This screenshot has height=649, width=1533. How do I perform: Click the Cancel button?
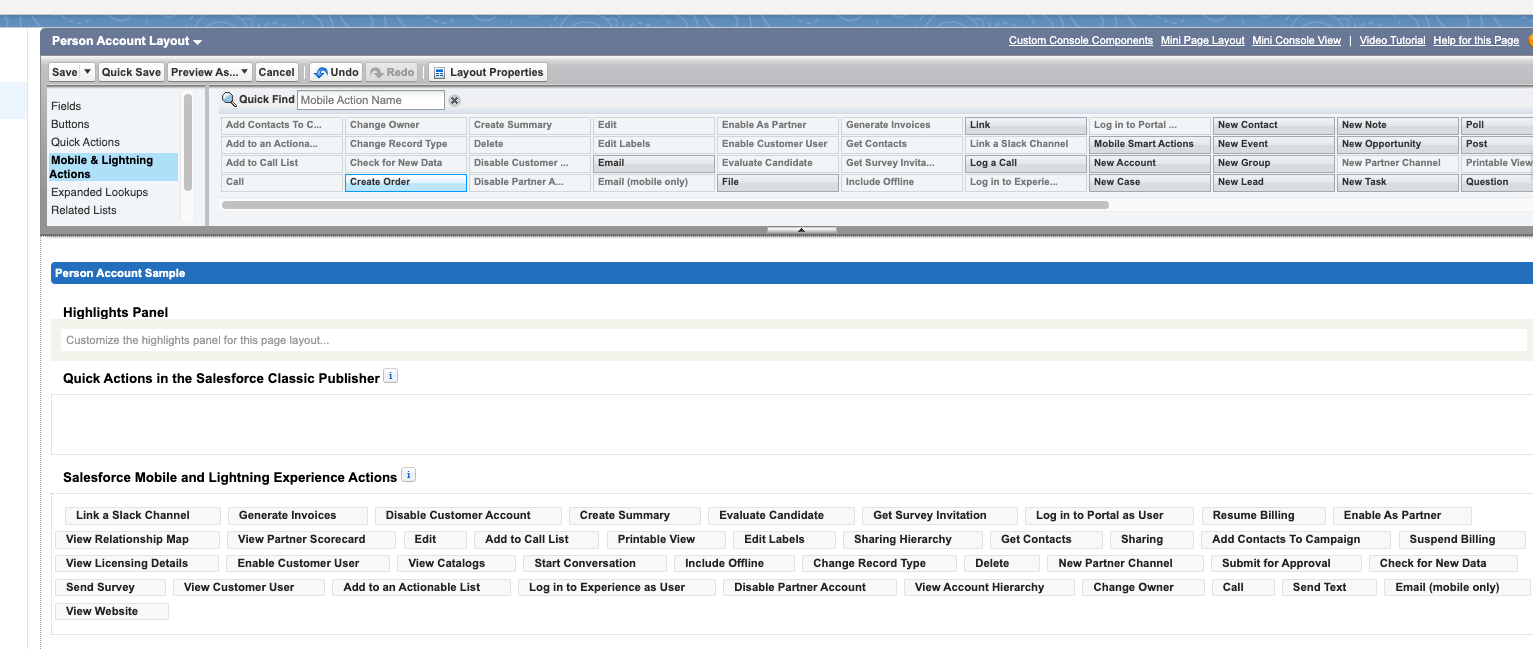(x=276, y=72)
